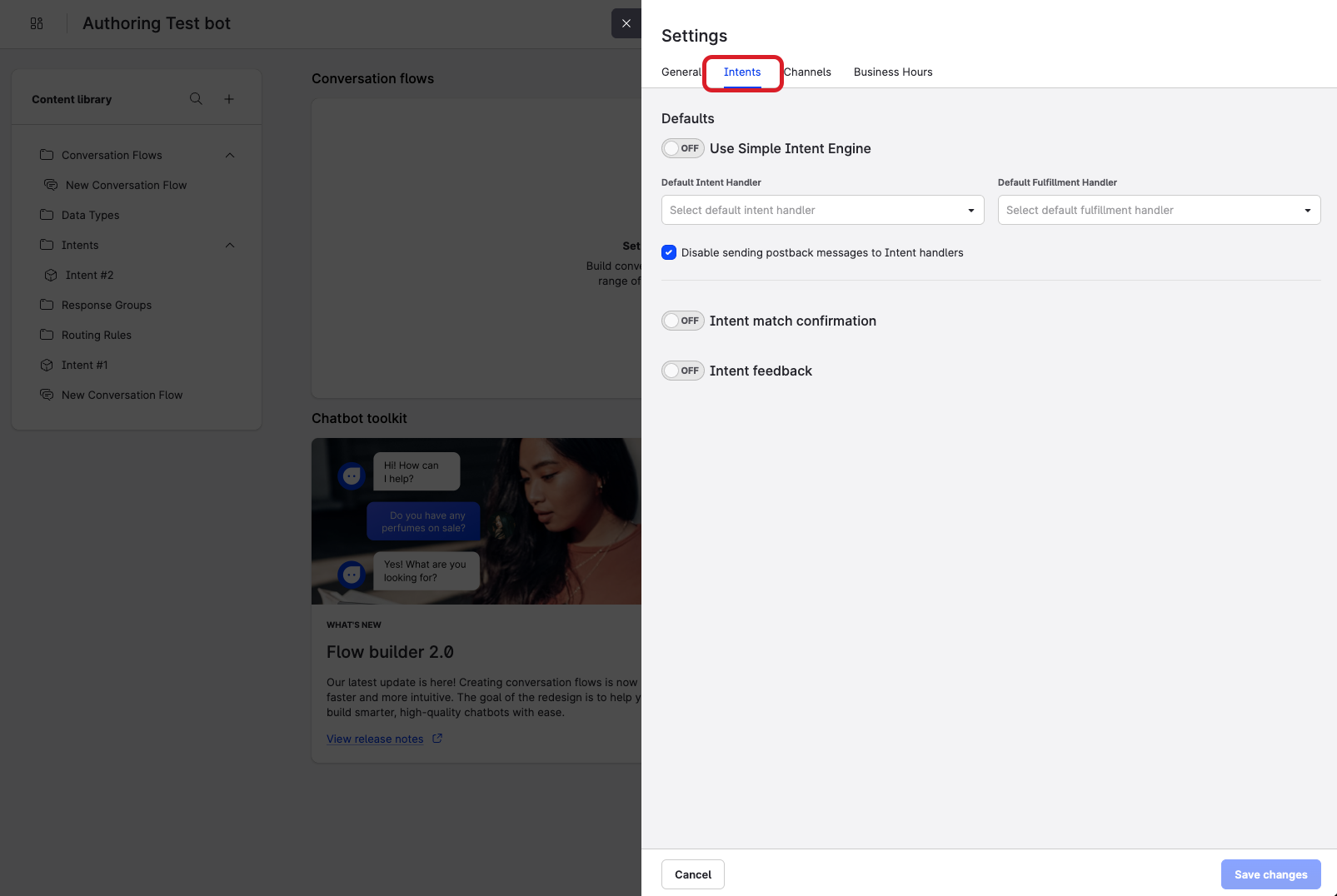Collapse the Conversation Flows folder chevron
The width and height of the screenshot is (1337, 896).
[x=230, y=155]
